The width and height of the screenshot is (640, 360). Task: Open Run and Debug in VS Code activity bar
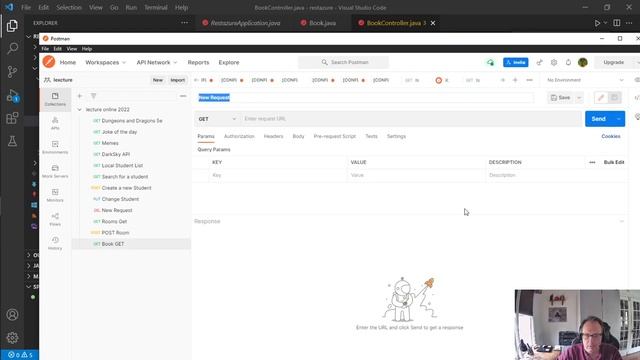12,96
